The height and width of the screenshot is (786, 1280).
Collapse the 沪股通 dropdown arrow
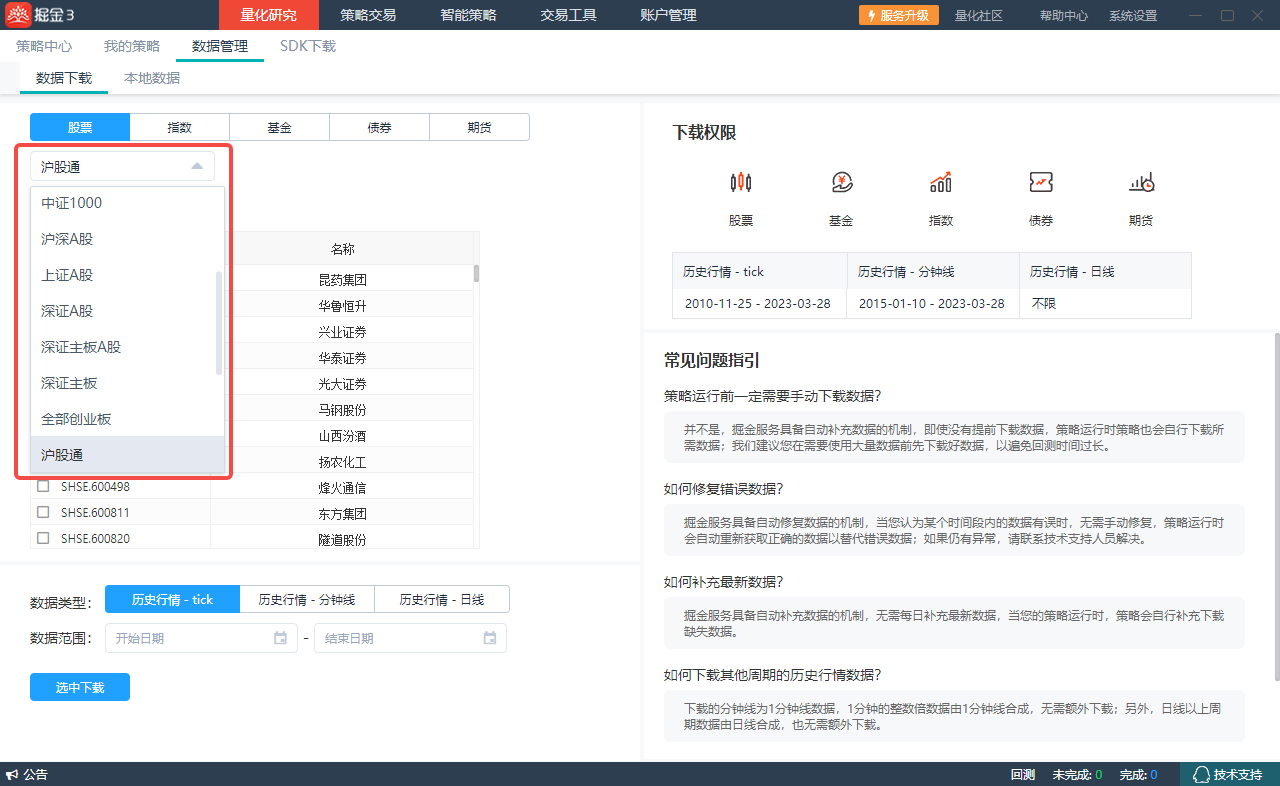pyautogui.click(x=197, y=167)
